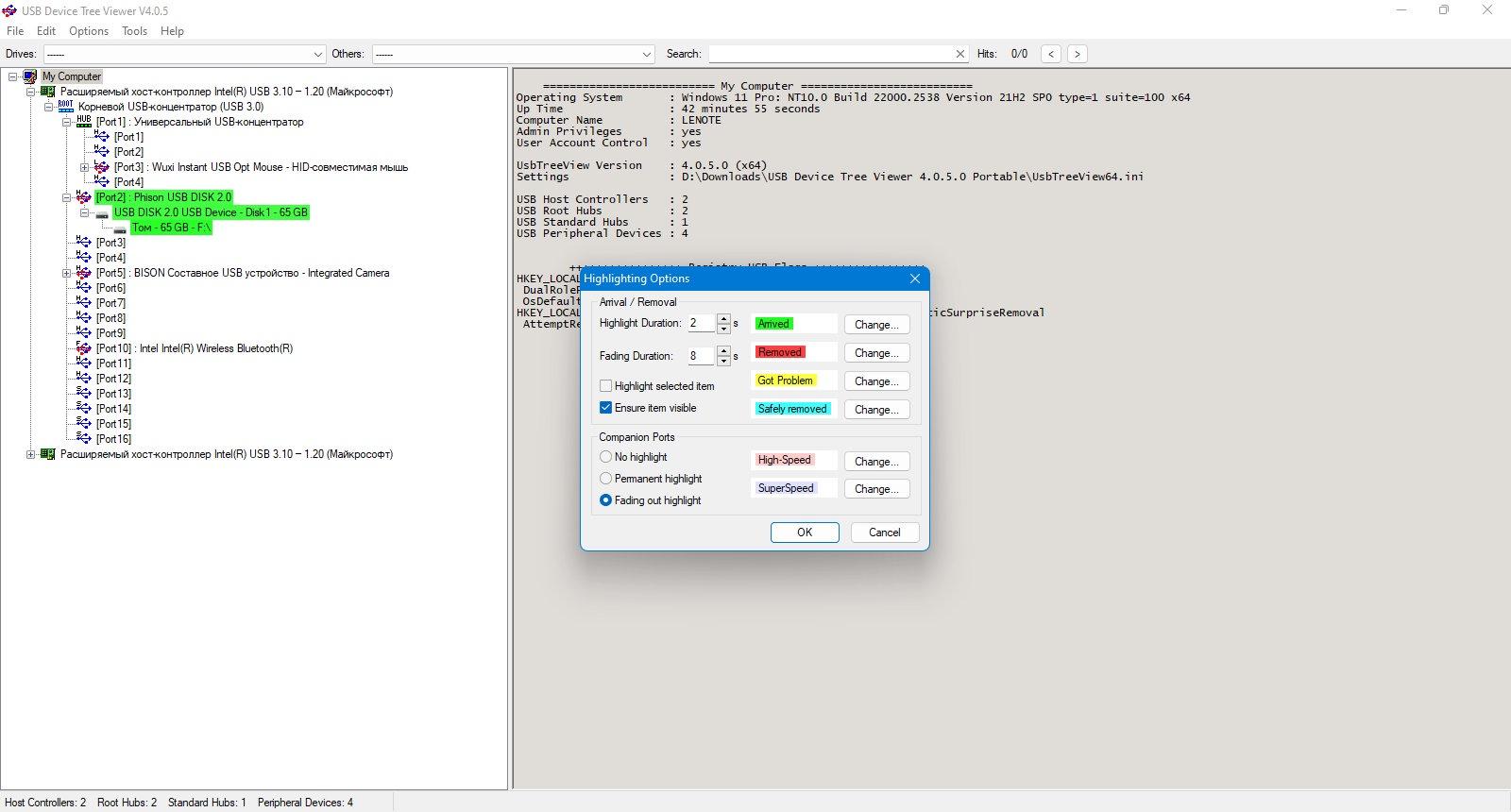The image size is (1511, 812).
Task: Click Change next to Removed color
Action: pos(876,353)
